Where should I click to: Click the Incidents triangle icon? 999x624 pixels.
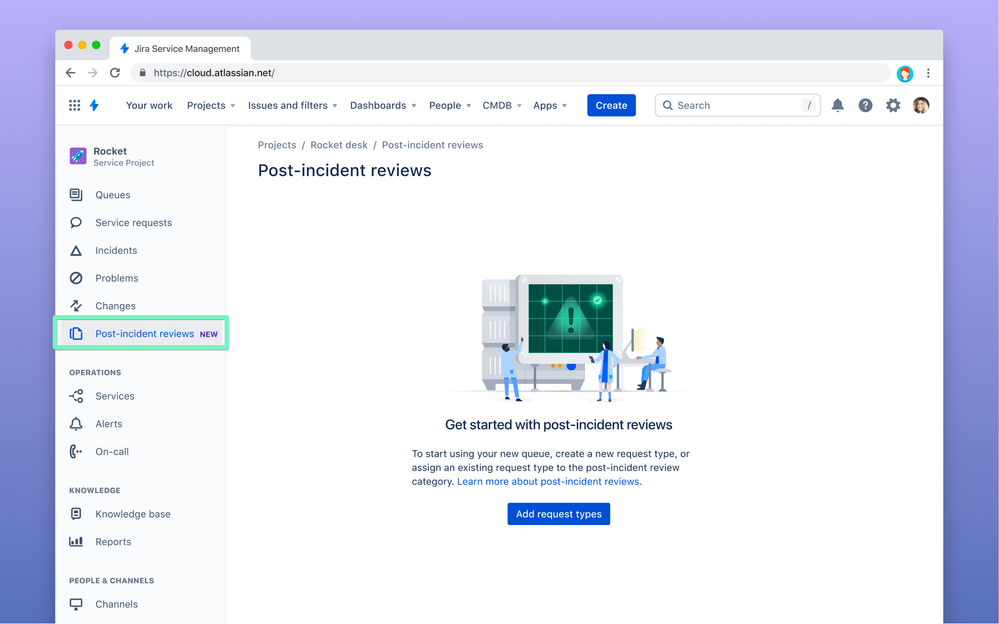pyautogui.click(x=76, y=250)
